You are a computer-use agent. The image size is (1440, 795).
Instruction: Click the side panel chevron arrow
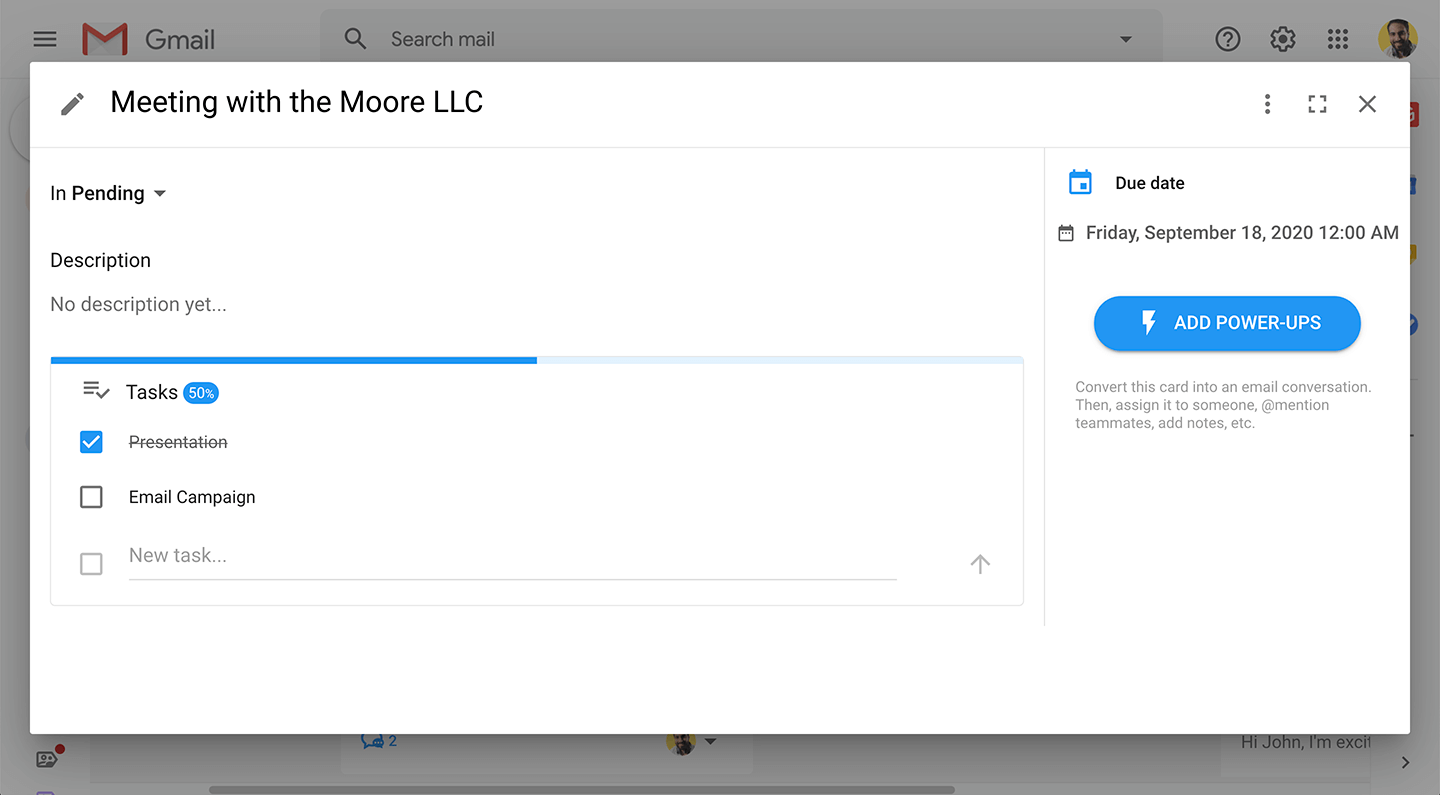(1406, 762)
